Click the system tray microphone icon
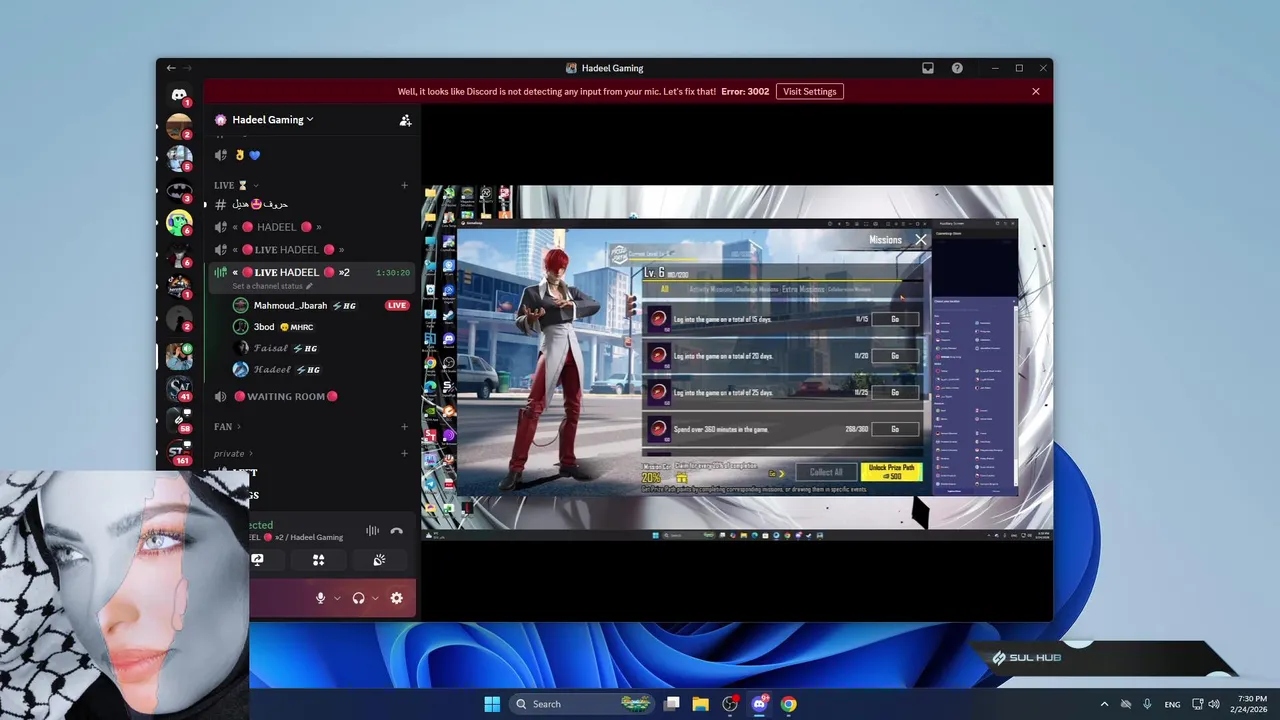The width and height of the screenshot is (1280, 720). pos(1147,704)
